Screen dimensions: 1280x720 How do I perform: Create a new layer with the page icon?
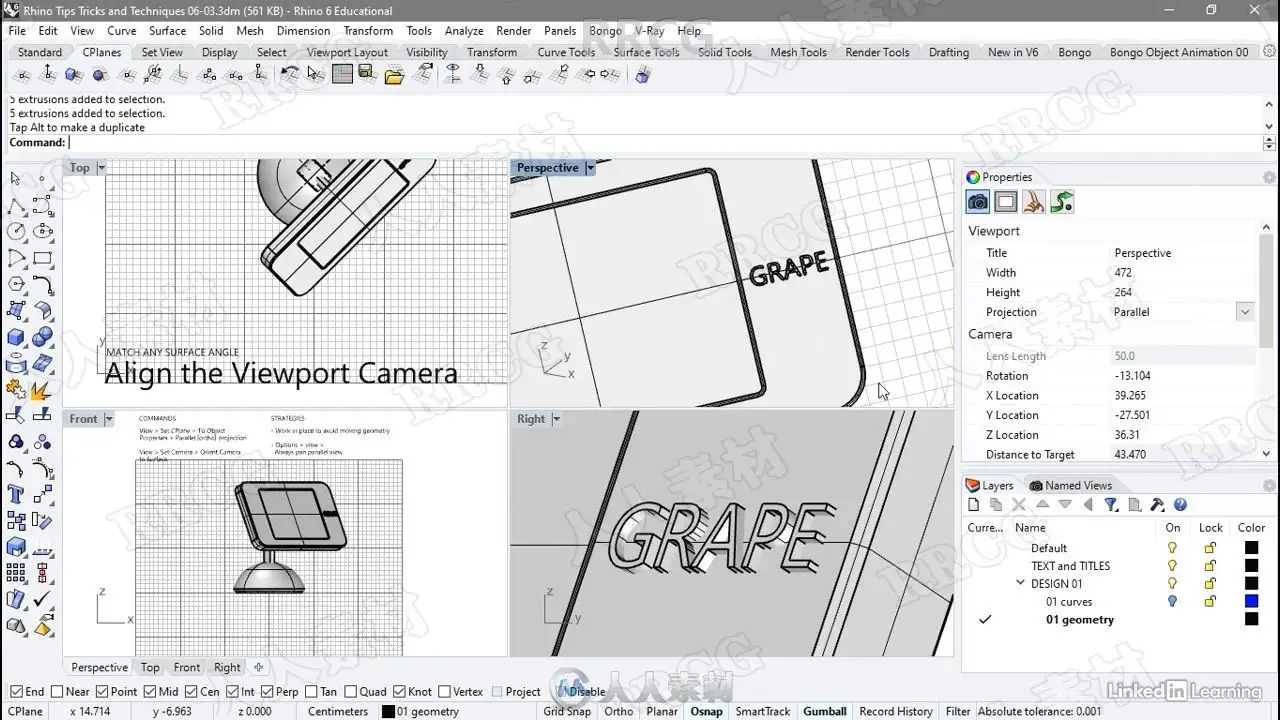[x=973, y=505]
